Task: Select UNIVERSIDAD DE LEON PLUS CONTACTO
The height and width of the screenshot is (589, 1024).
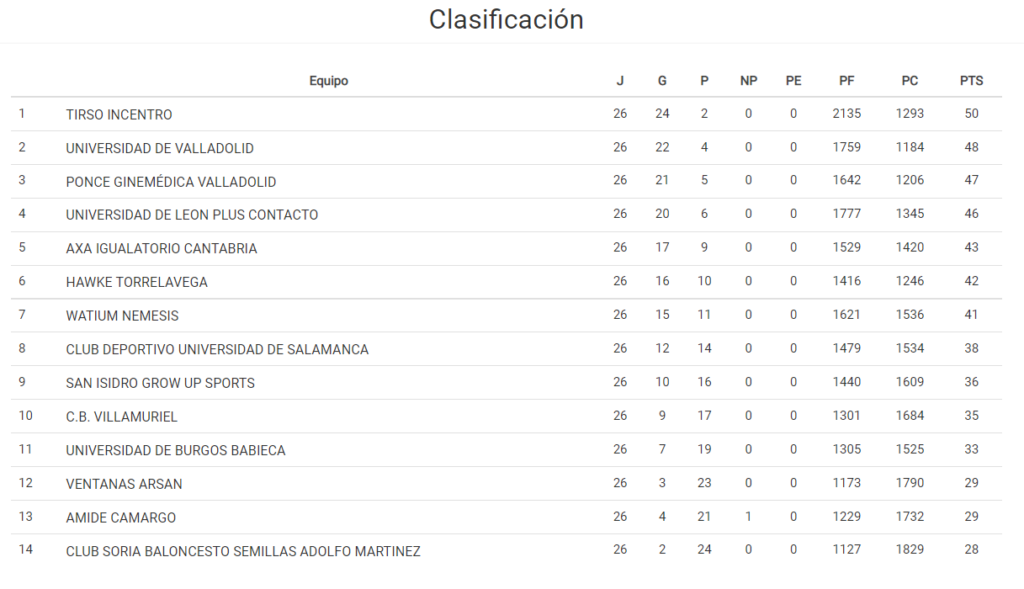Action: [x=192, y=215]
